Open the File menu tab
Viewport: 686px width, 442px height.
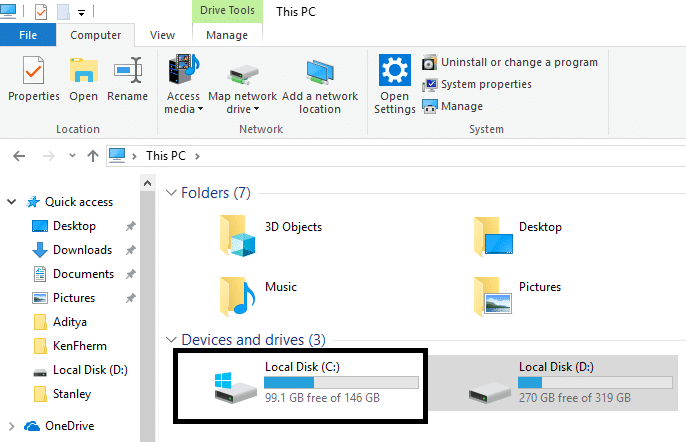28,35
